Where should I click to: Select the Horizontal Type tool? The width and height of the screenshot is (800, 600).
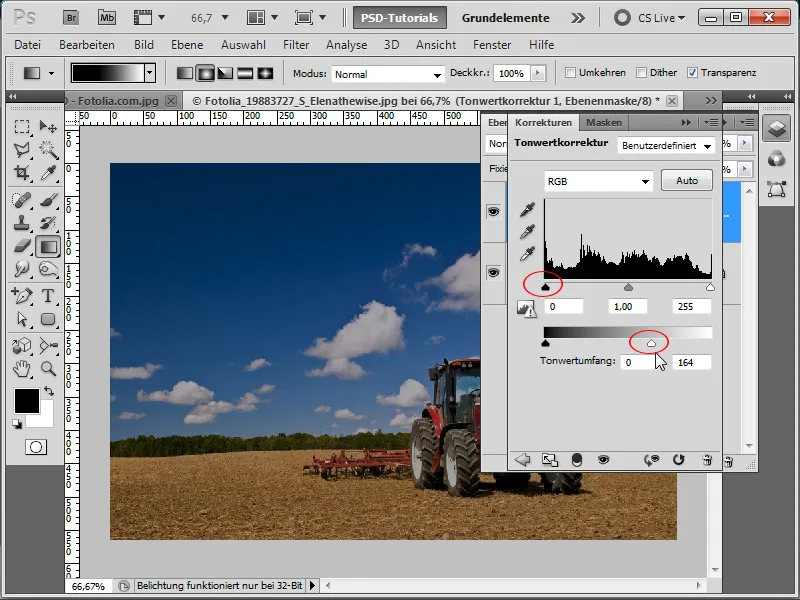click(48, 295)
